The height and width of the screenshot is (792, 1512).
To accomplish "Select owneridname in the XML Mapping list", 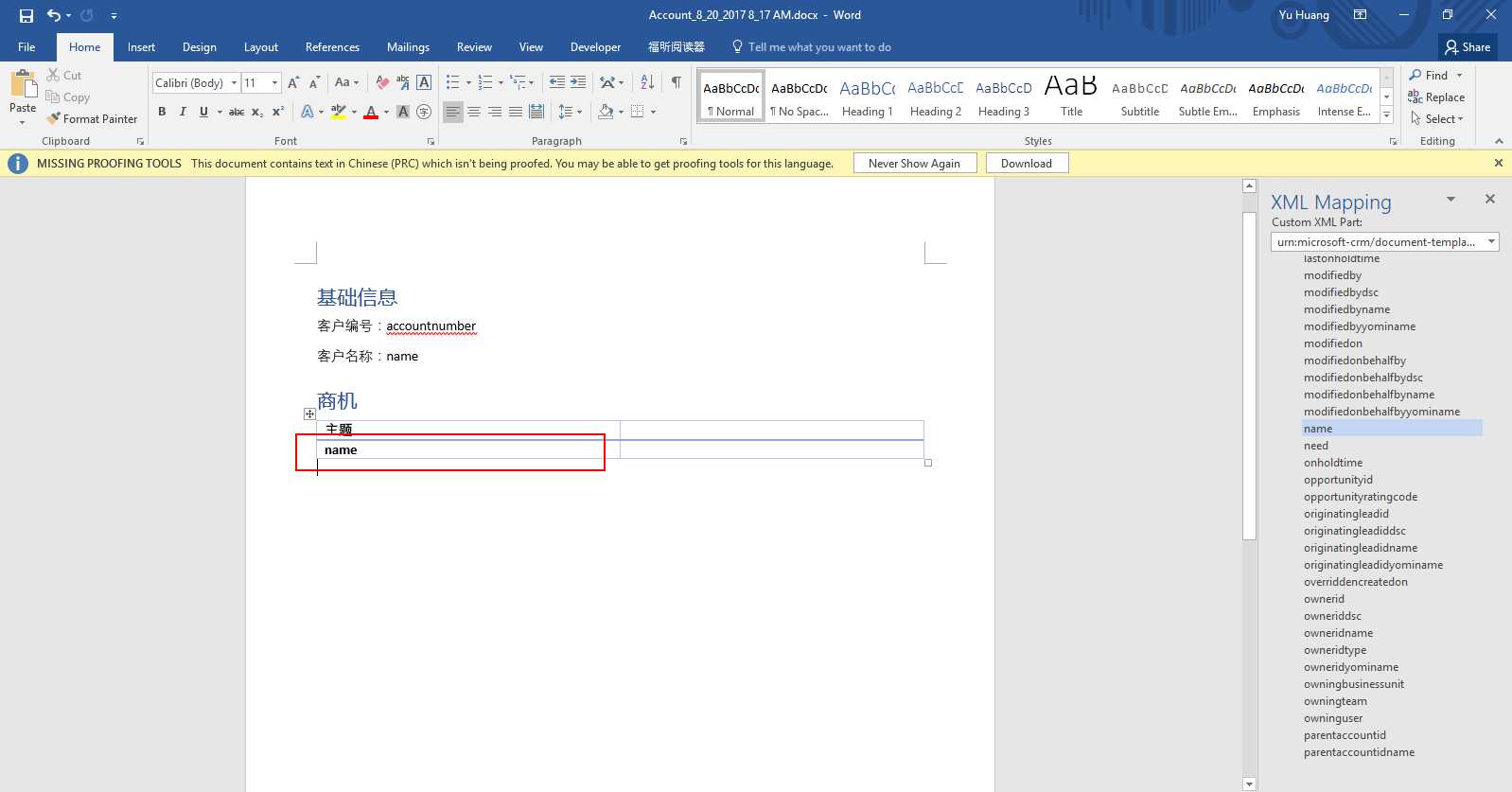I will [x=1338, y=633].
